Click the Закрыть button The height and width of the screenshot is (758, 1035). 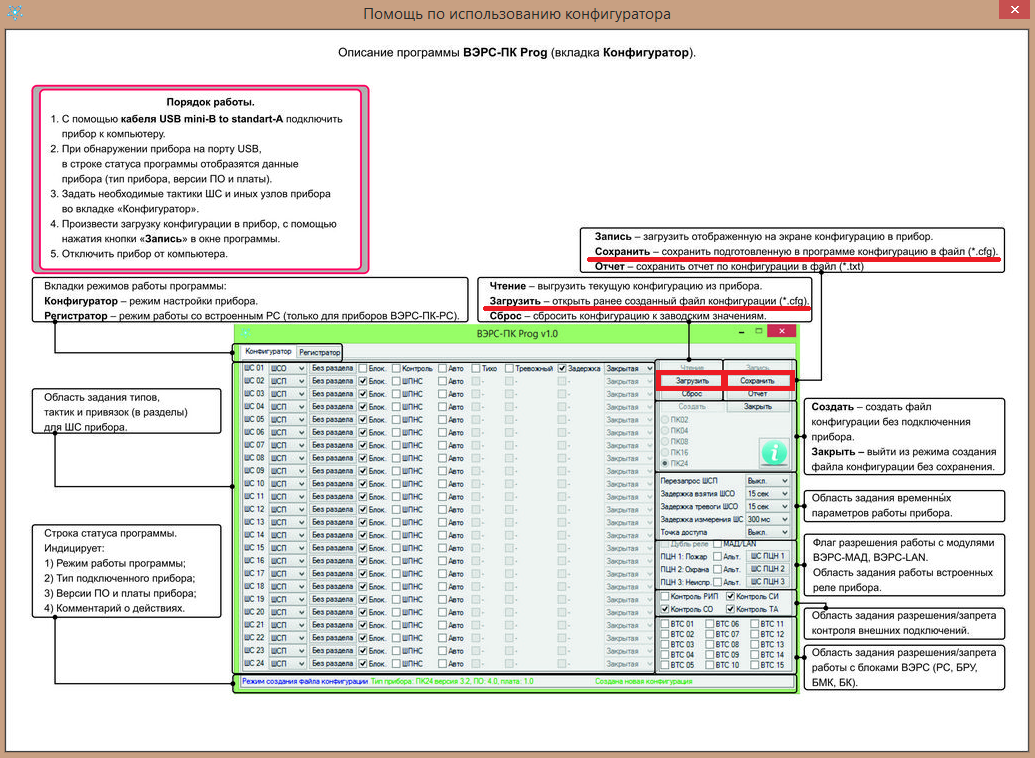[757, 407]
